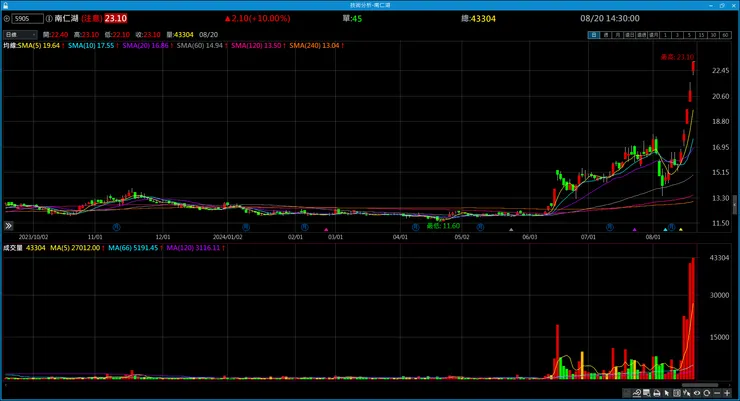Click the SMA(5) 19.64 indicator label
This screenshot has width=740, height=401.
39,45
